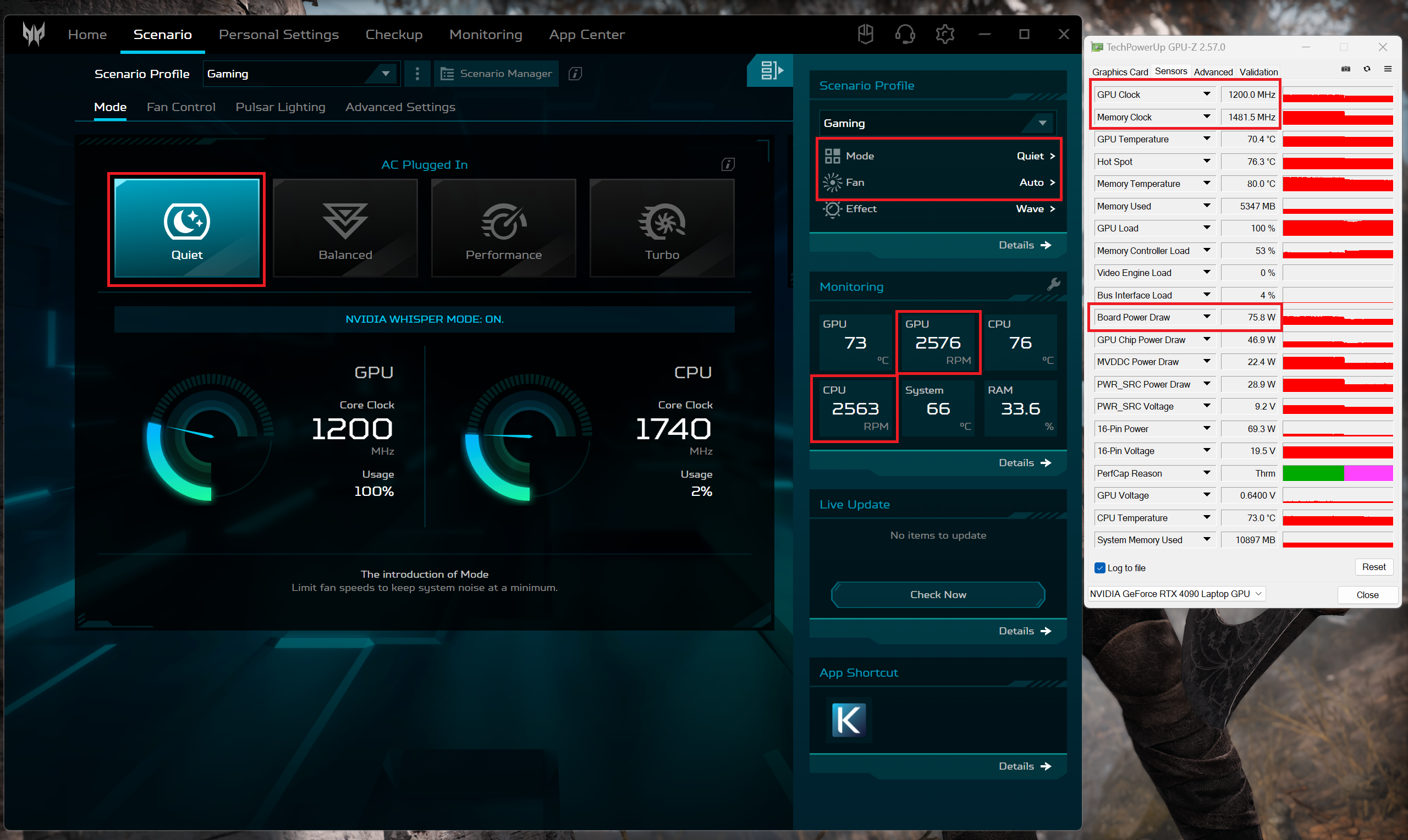Click the Predator logo icon
The width and height of the screenshot is (1408, 840).
pyautogui.click(x=34, y=34)
